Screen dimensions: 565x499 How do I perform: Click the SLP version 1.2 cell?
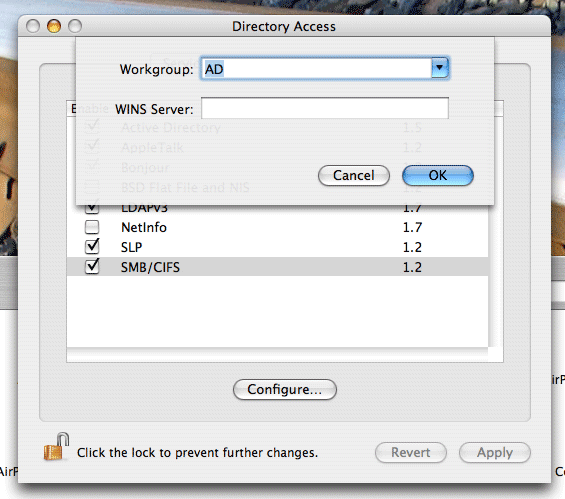412,248
